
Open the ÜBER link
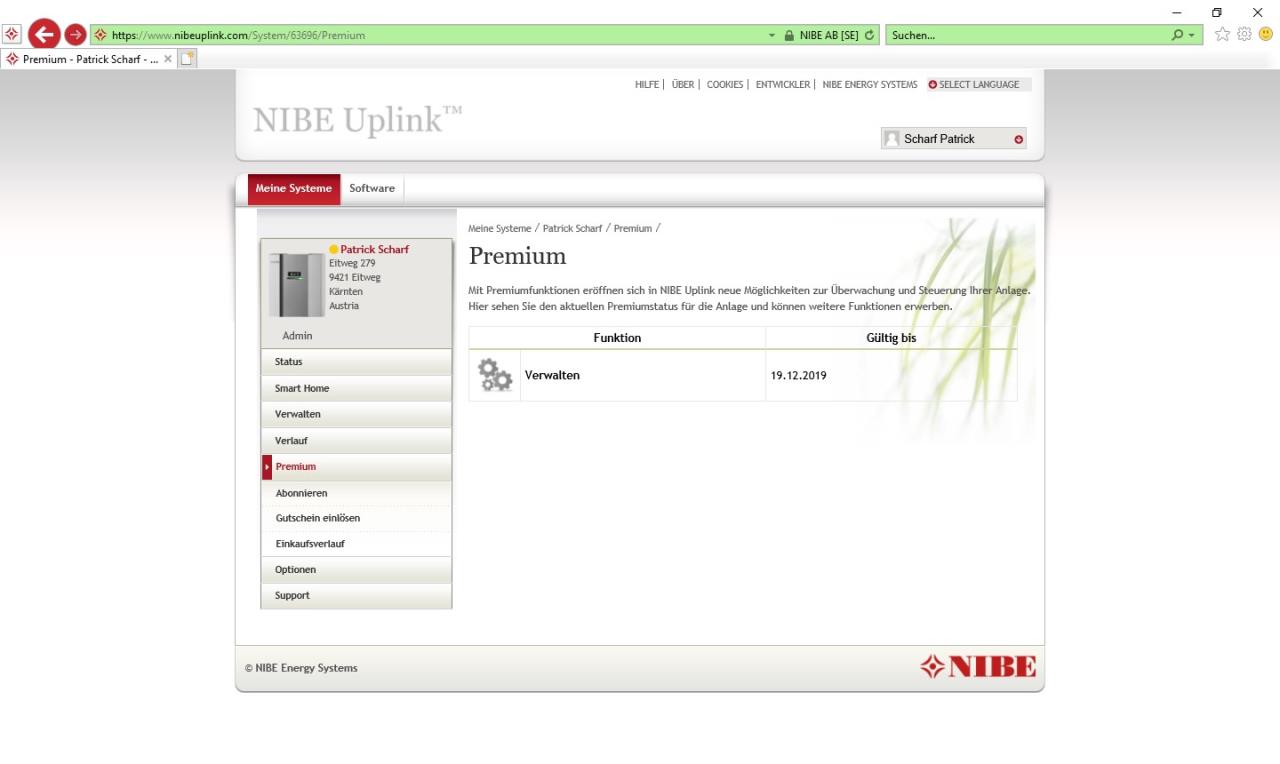[683, 85]
